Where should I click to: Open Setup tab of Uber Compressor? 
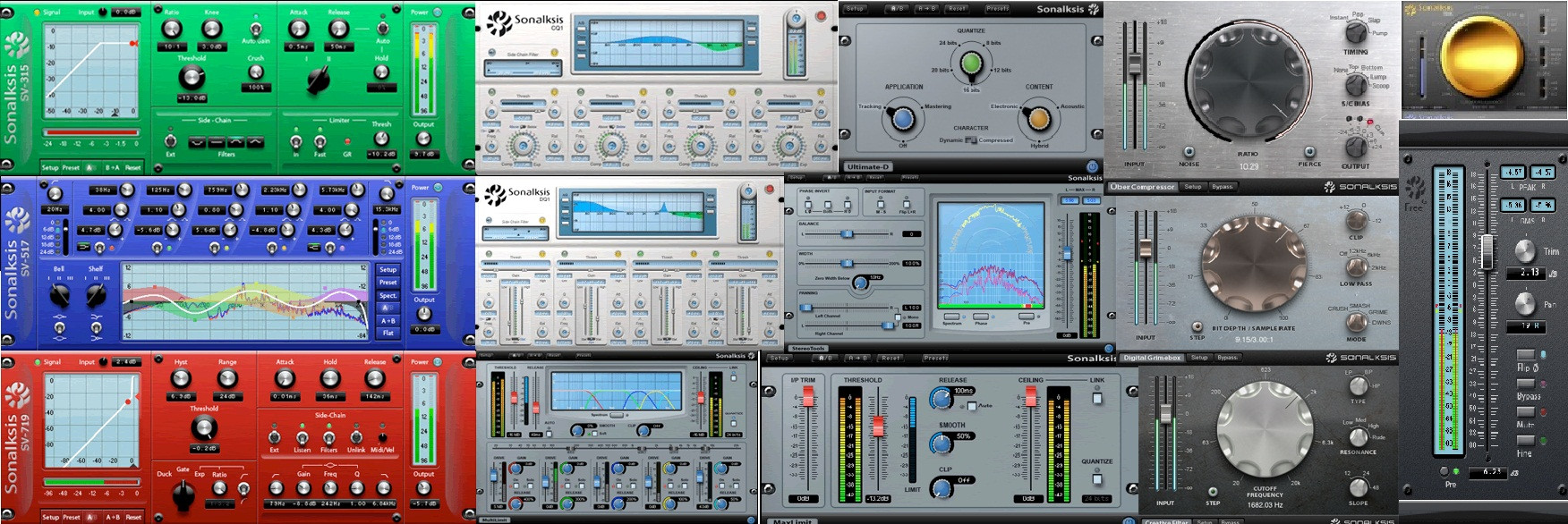click(x=1193, y=187)
